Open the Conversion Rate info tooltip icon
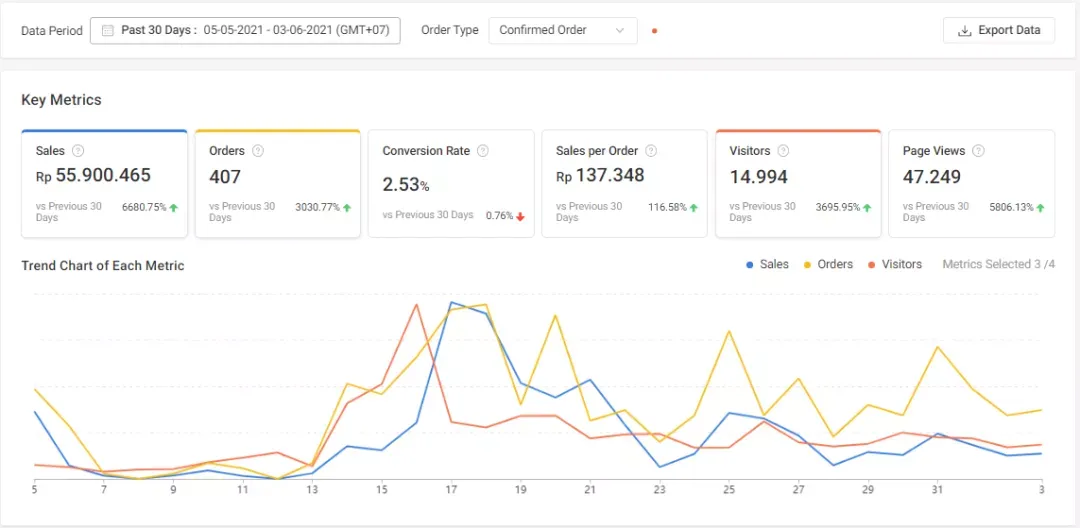Screen dimensions: 1080x528 pos(483,151)
